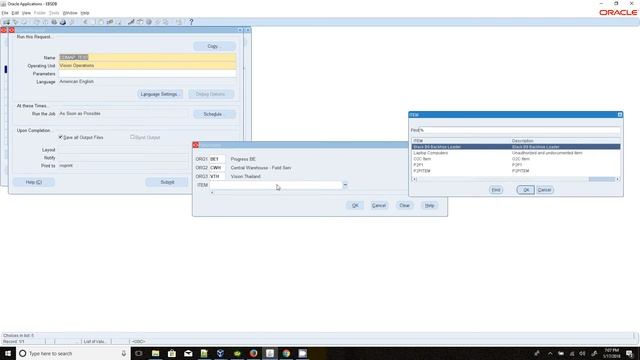The image size is (640, 360).
Task: Open the notification center on the taskbar
Action: [629, 353]
